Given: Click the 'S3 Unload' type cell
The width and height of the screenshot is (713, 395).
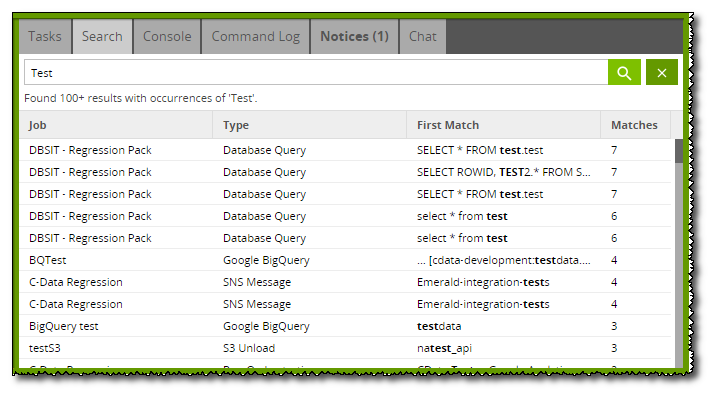Looking at the screenshot, I should point(249,348).
